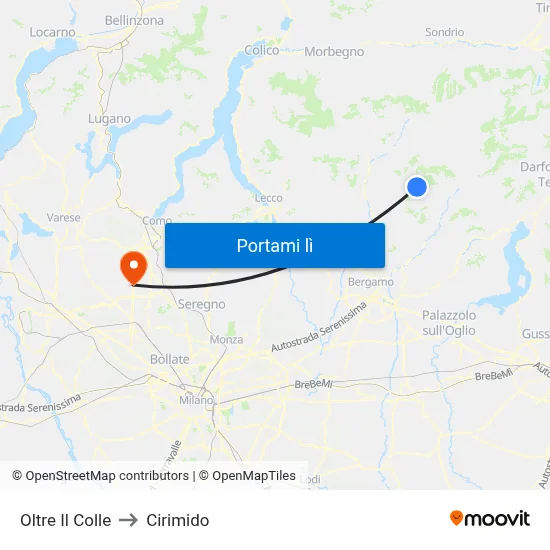Click the Seregno label on the map
The width and height of the screenshot is (550, 550).
pyautogui.click(x=201, y=304)
